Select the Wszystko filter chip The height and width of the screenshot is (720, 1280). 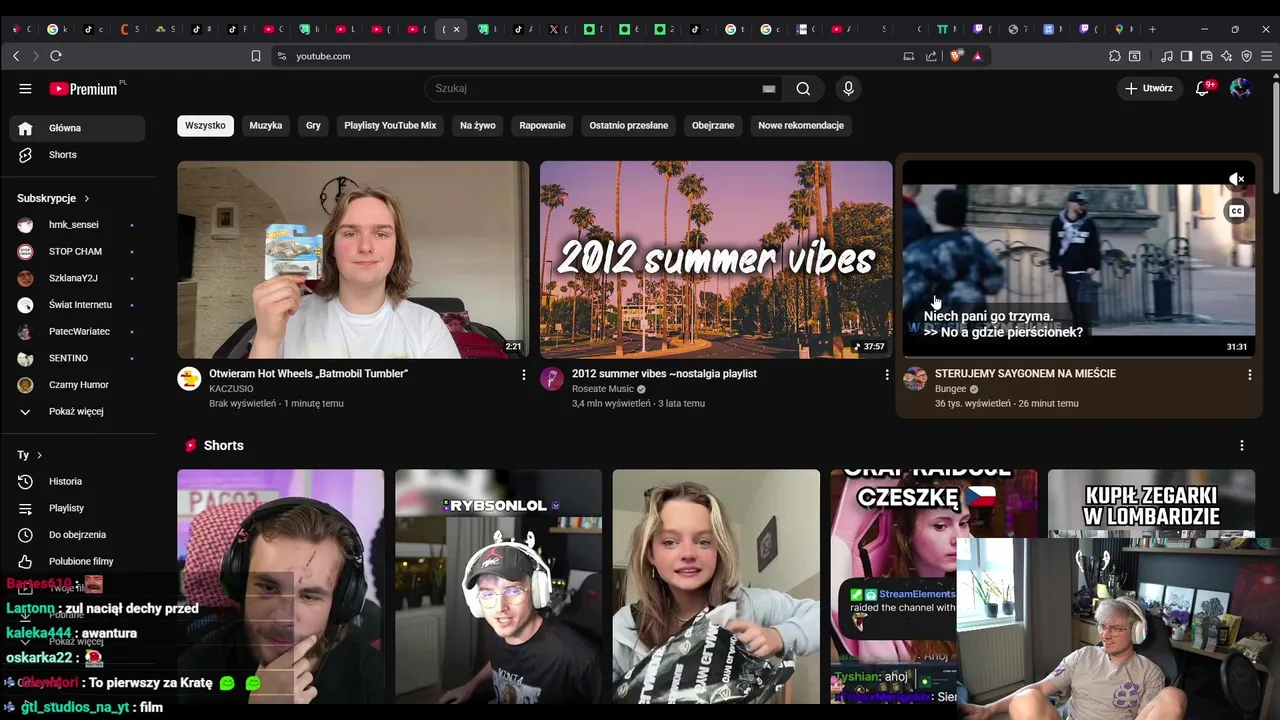click(205, 126)
